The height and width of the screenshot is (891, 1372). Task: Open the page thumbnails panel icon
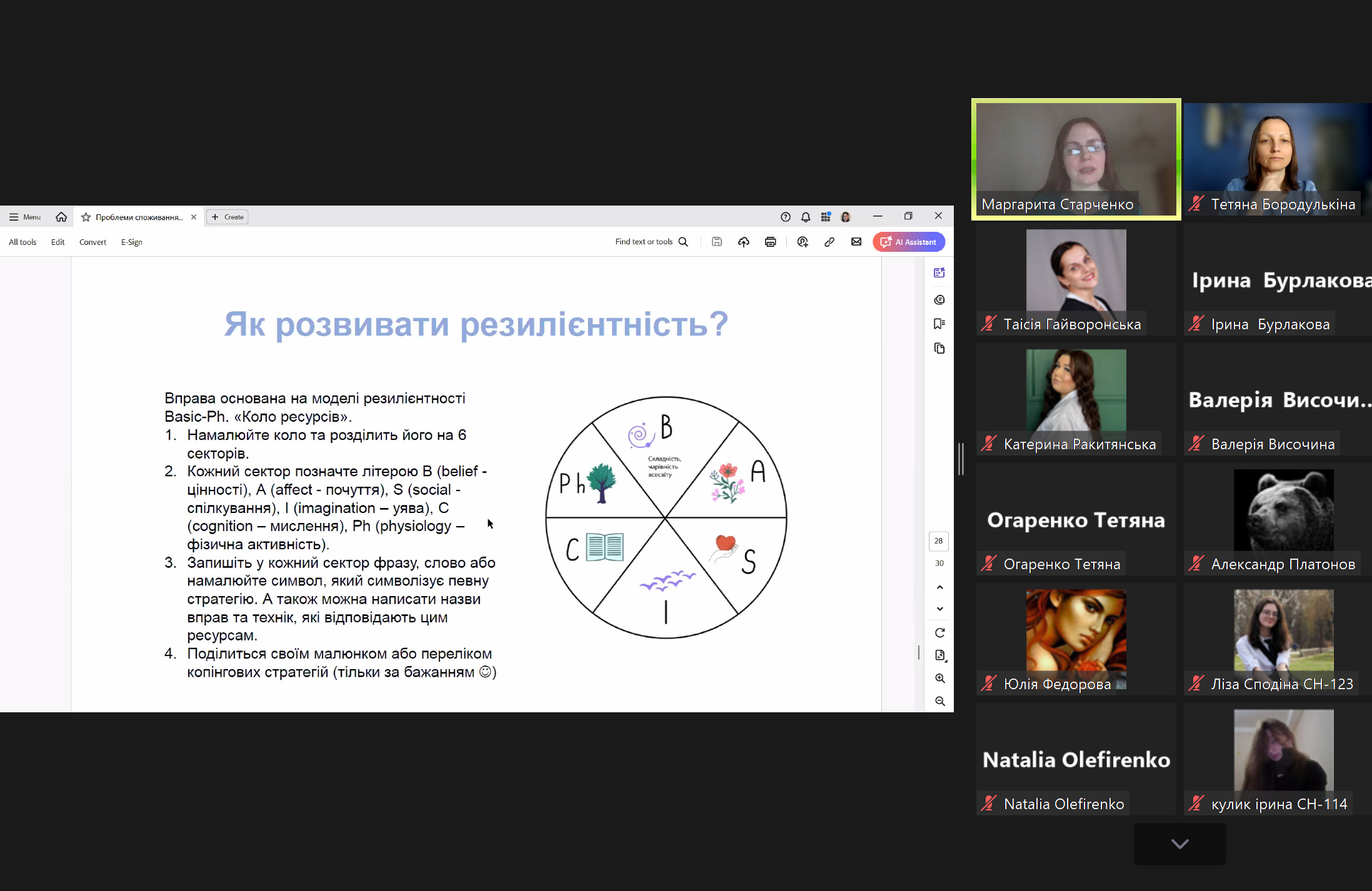(939, 348)
